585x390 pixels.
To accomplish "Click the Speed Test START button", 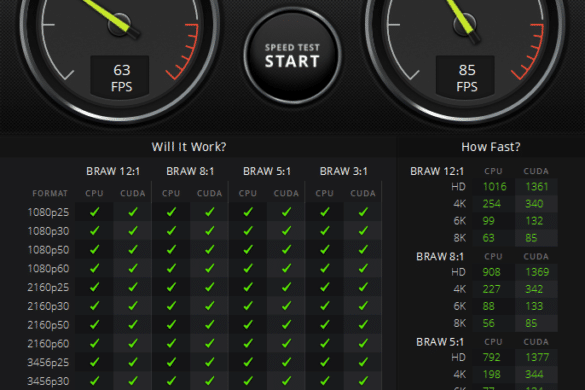I will 292,56.
